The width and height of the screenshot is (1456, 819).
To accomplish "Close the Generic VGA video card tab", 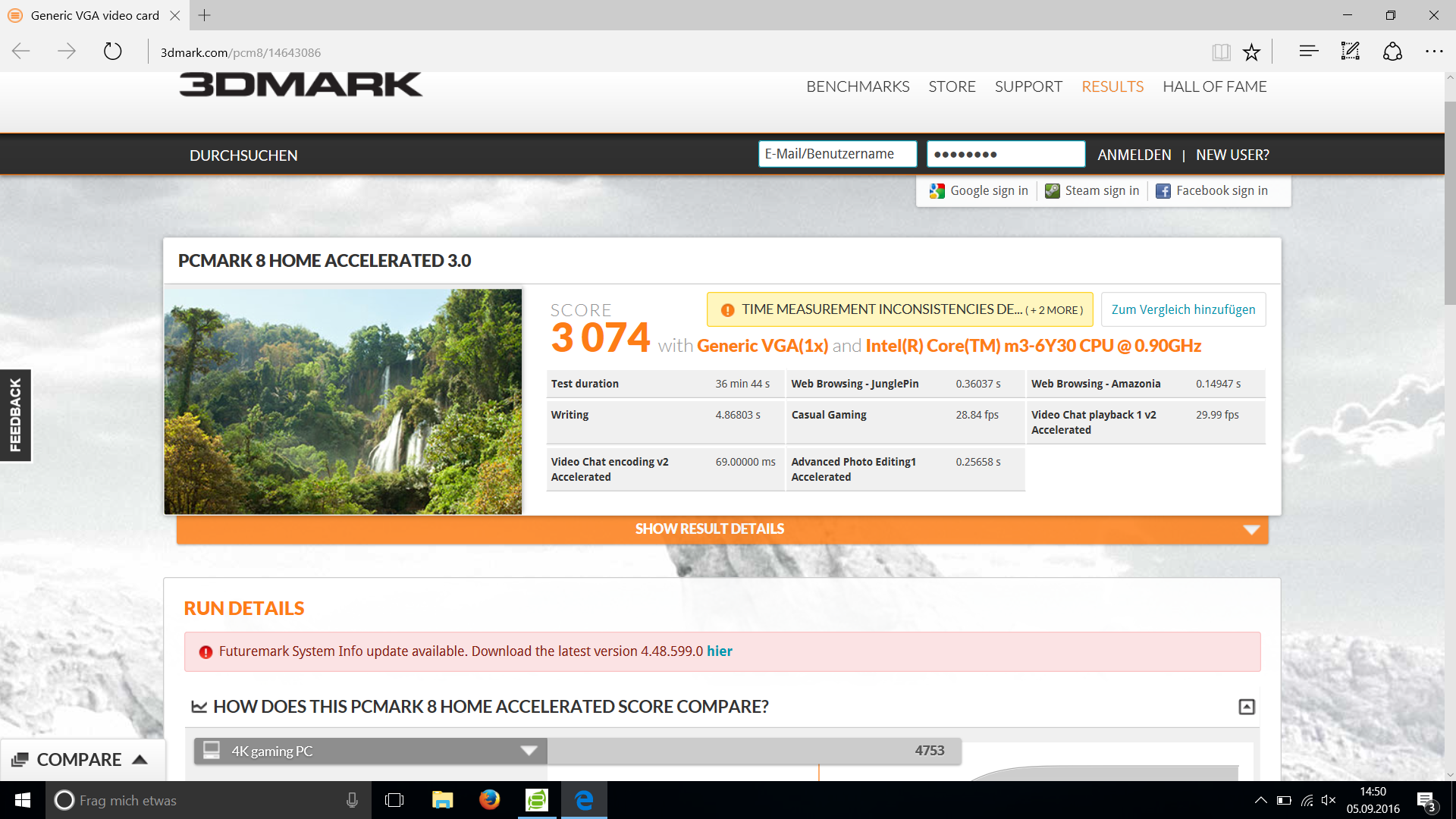I will pos(175,15).
